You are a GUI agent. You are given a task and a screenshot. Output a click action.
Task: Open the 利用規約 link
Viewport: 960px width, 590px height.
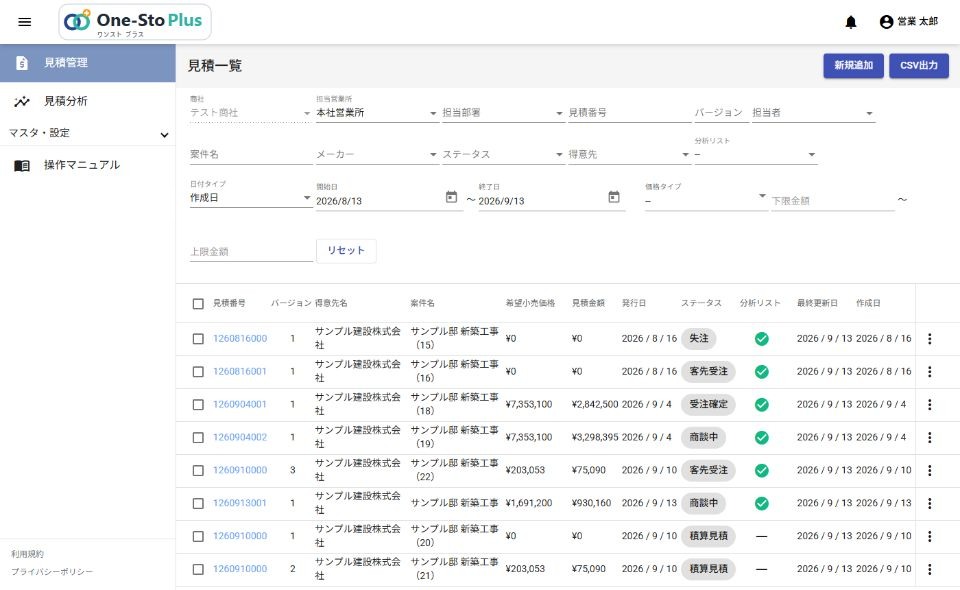coord(28,554)
